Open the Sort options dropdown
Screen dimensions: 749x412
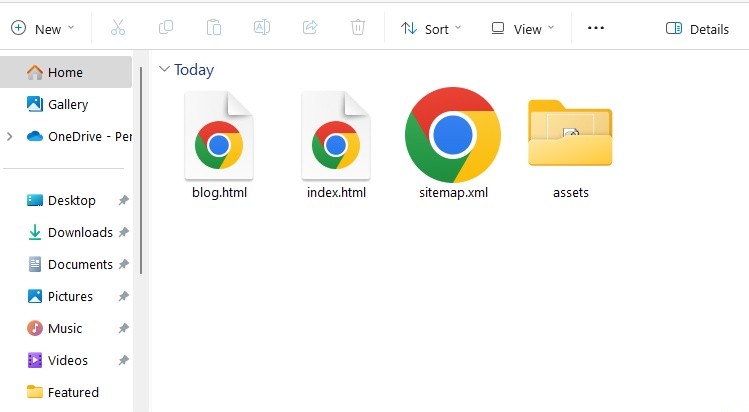(x=431, y=29)
